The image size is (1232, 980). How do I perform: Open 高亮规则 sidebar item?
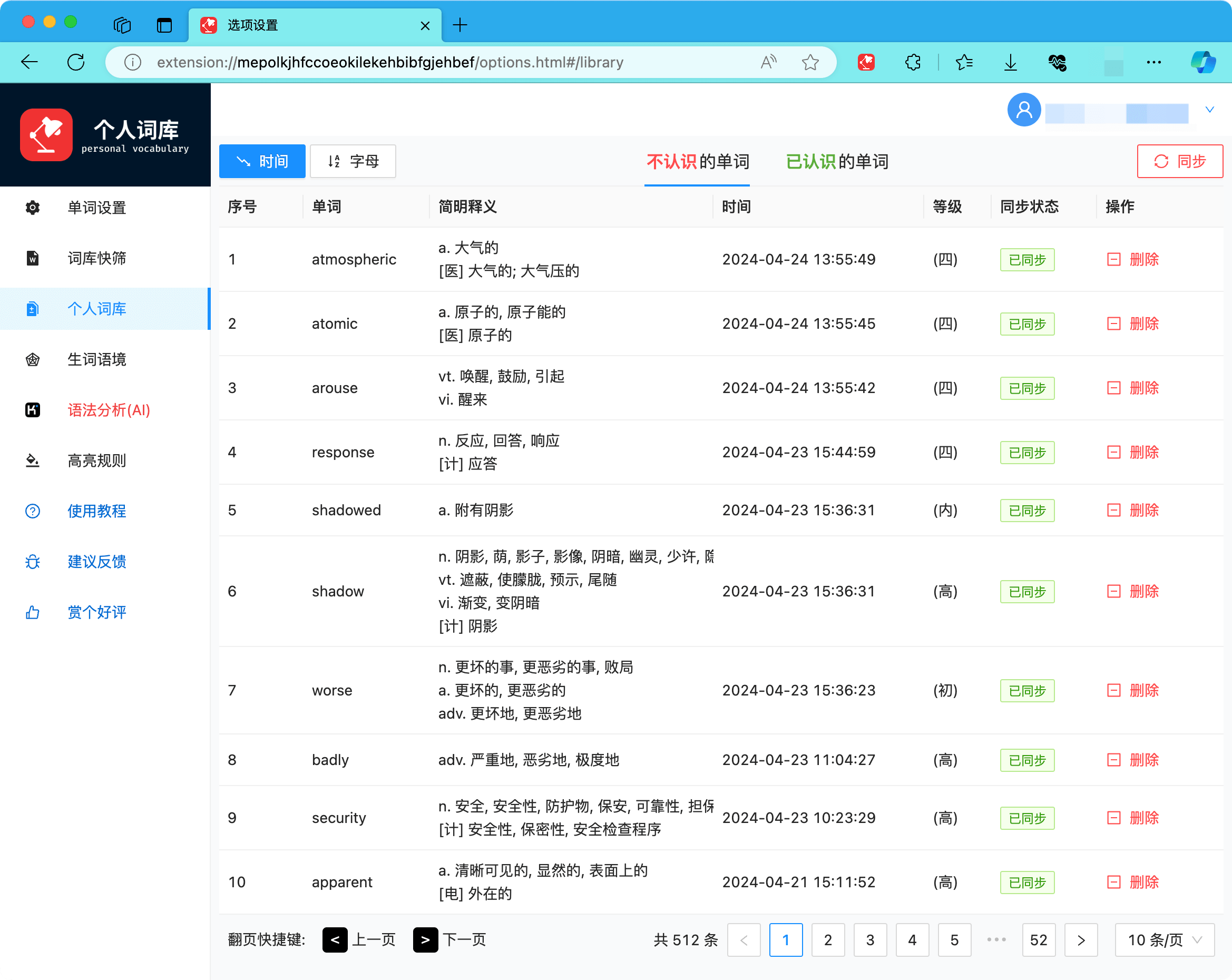pos(96,460)
